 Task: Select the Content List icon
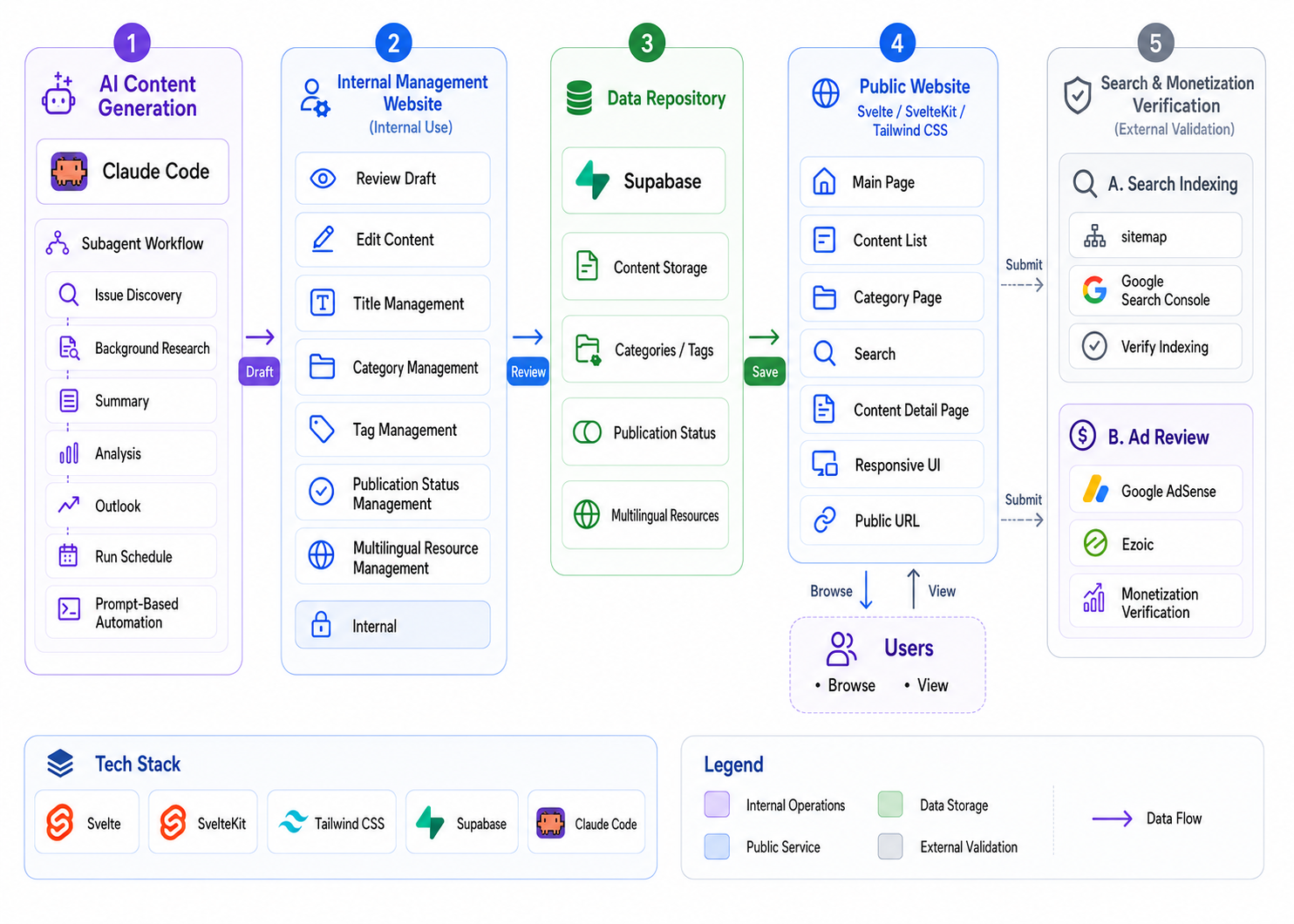pyautogui.click(x=824, y=240)
